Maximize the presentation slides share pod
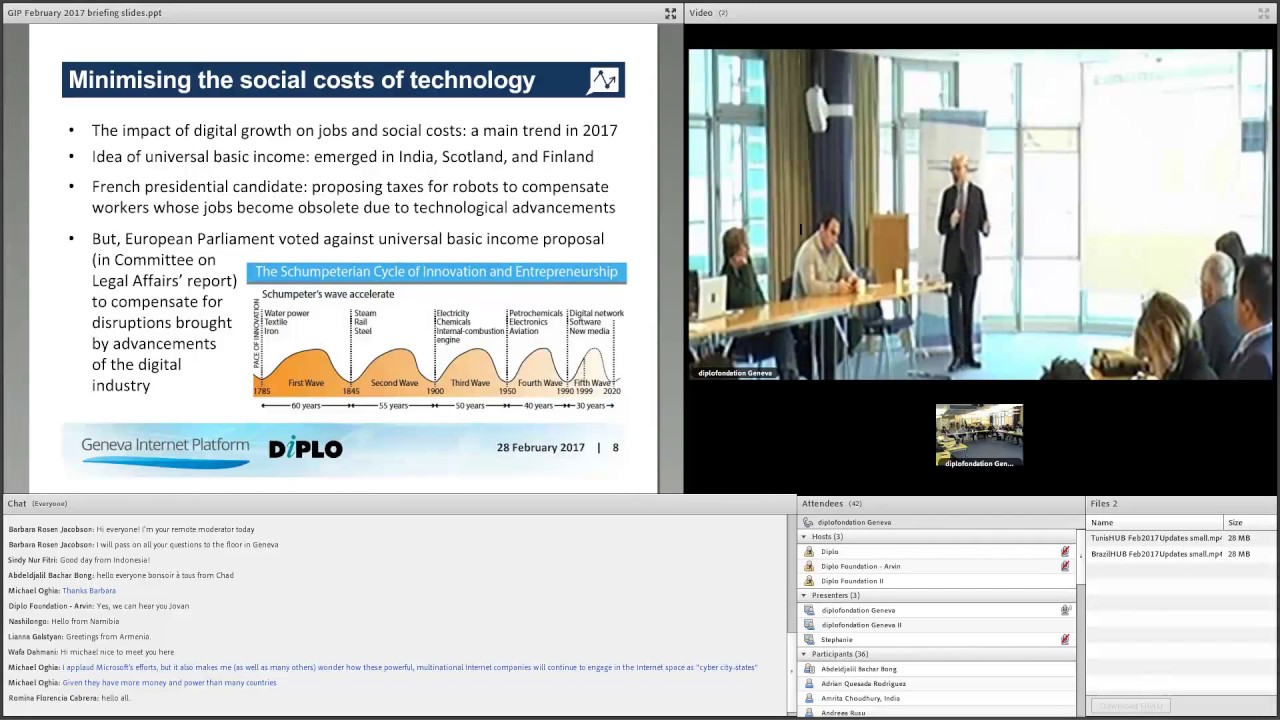Image resolution: width=1280 pixels, height=720 pixels. [670, 13]
